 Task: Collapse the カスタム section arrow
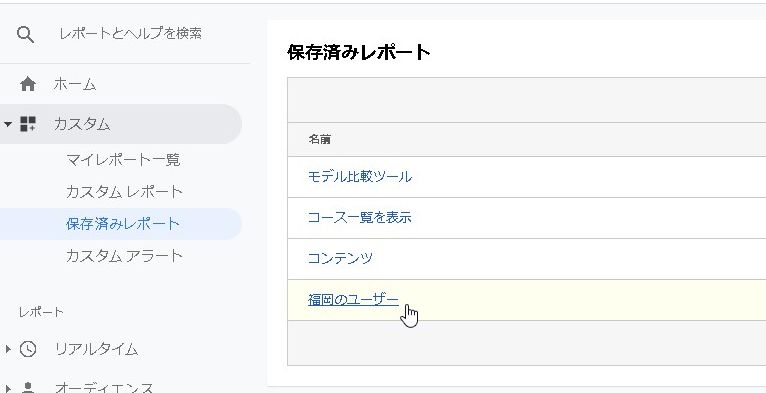point(7,124)
